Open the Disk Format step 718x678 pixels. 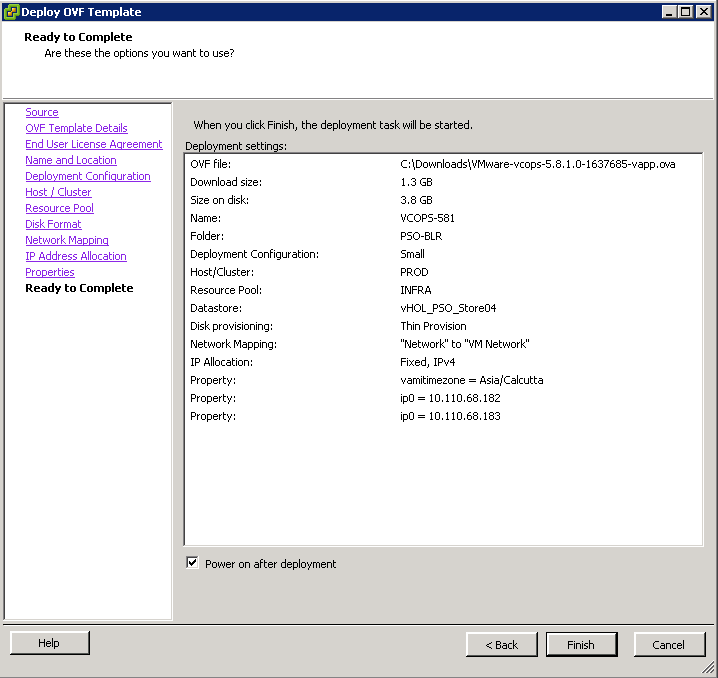pos(53,224)
